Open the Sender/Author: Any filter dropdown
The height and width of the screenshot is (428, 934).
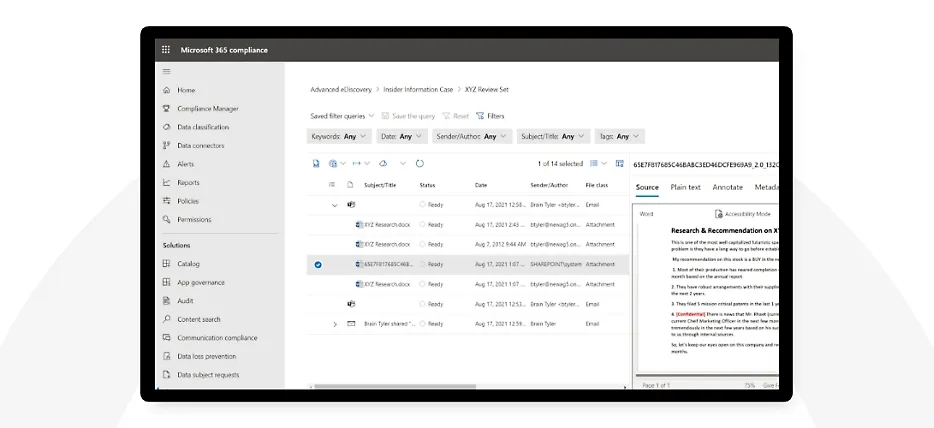point(472,136)
